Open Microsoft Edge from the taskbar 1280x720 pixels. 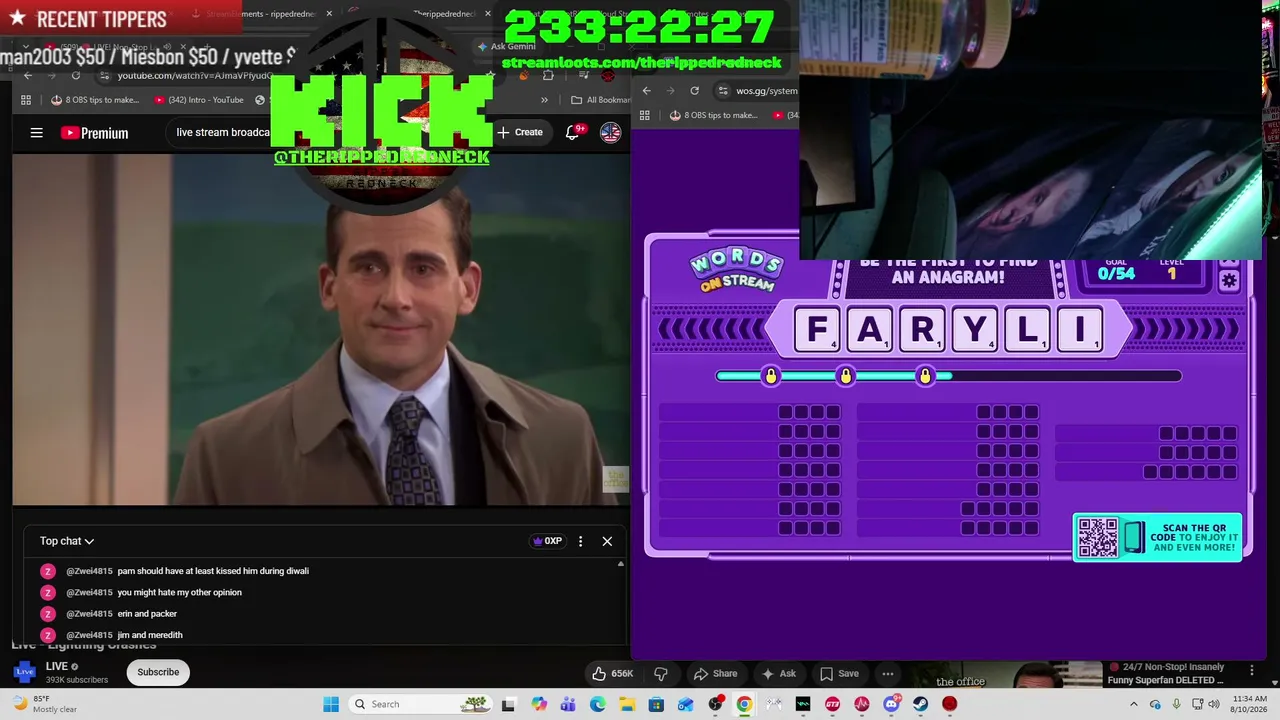[598, 704]
